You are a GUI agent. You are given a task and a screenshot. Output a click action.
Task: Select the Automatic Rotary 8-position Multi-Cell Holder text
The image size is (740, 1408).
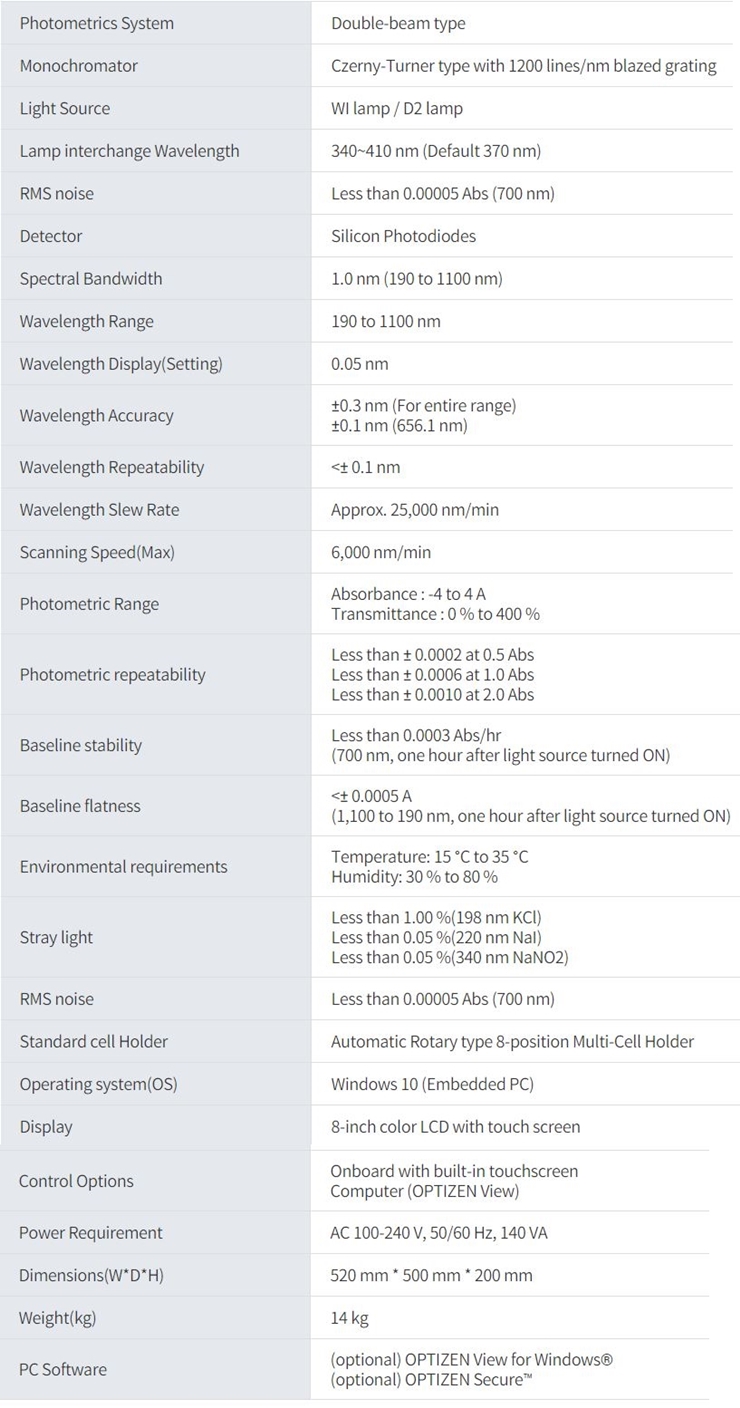pyautogui.click(x=512, y=1042)
